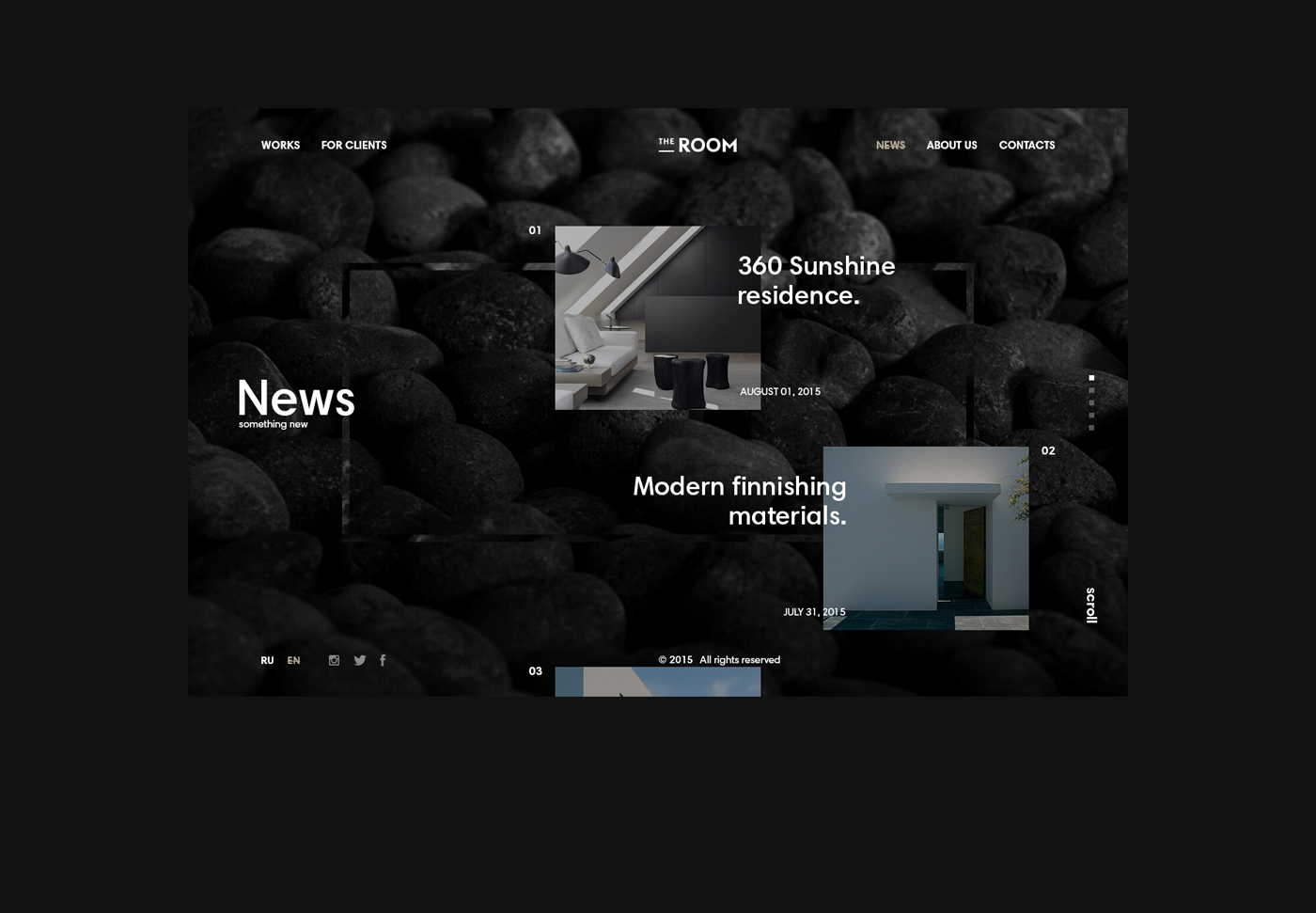Screen dimensions: 1316x913
Task: Switch language to RU
Action: 267,660
